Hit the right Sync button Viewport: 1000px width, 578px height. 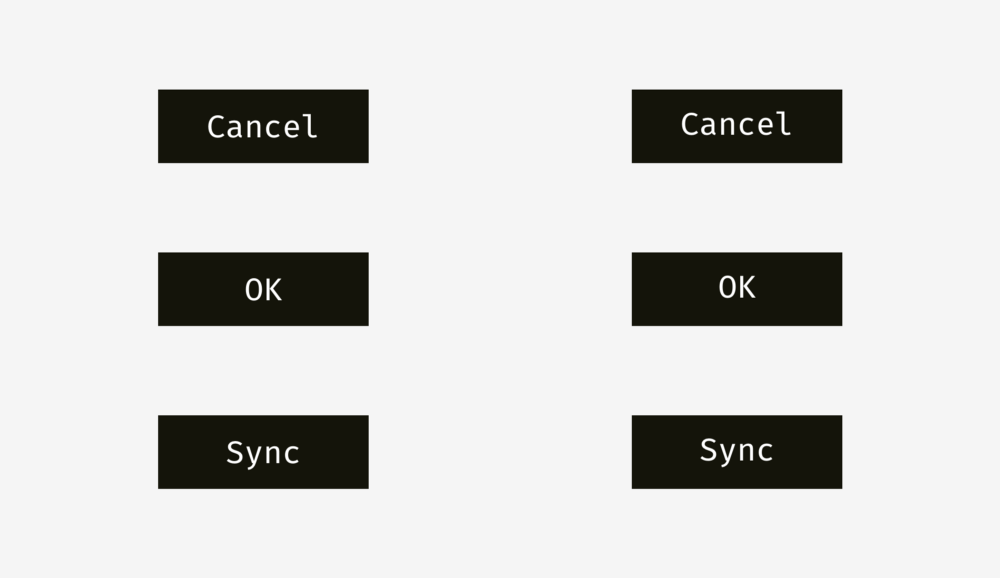click(x=737, y=452)
